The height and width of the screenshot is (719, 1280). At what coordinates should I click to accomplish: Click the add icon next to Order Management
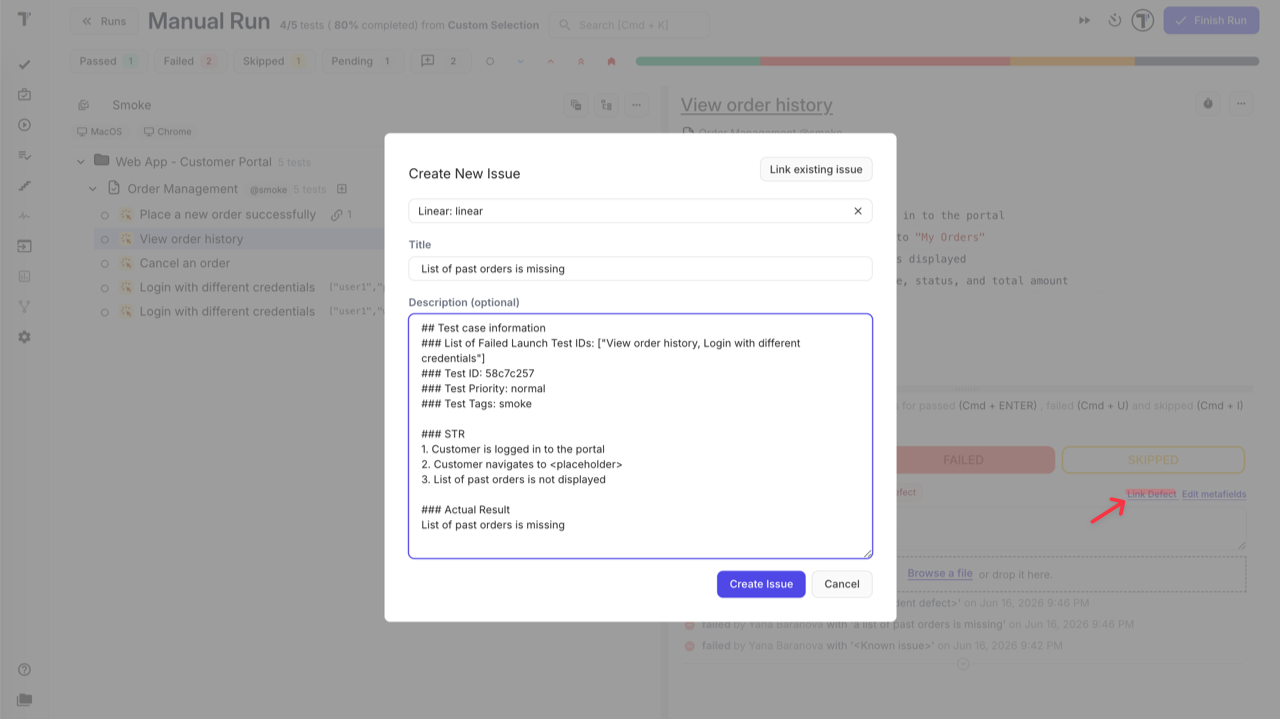coord(342,189)
